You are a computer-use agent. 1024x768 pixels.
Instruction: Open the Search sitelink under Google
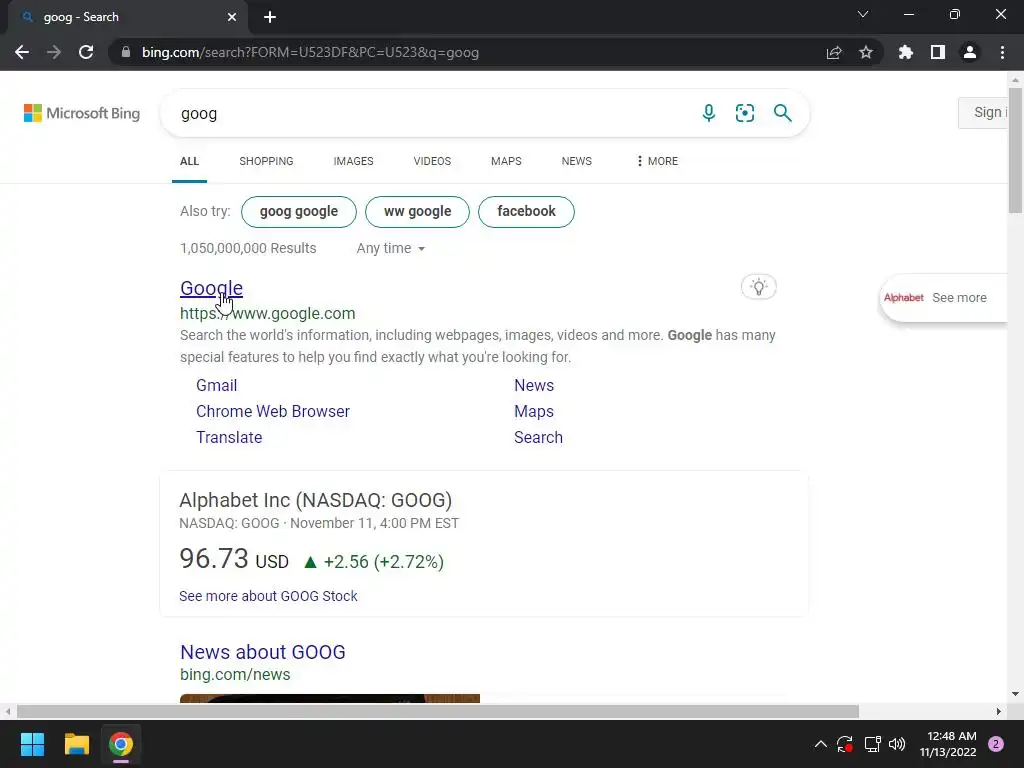[538, 438]
